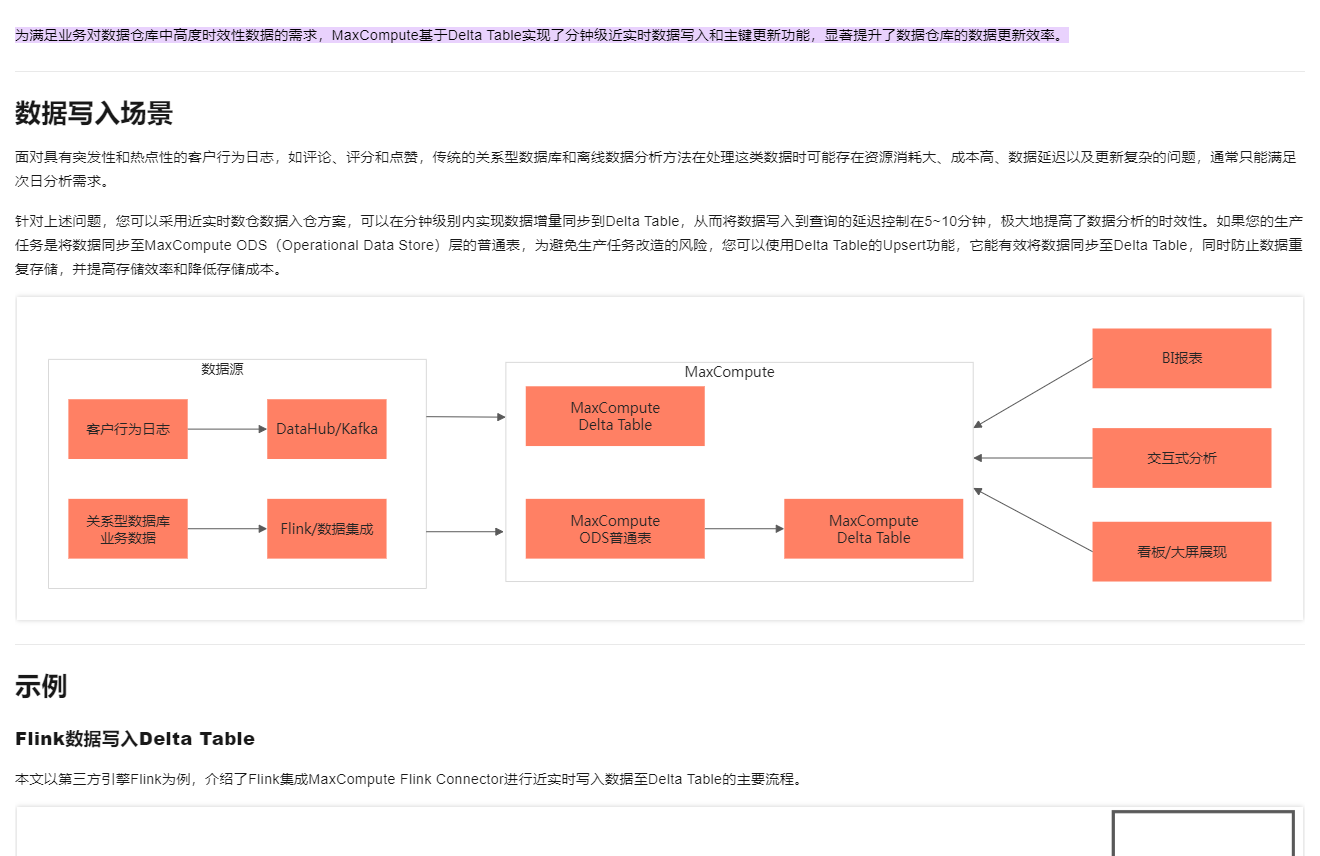The image size is (1320, 856).
Task: Click the 交互式分析 box
Action: coord(1182,458)
